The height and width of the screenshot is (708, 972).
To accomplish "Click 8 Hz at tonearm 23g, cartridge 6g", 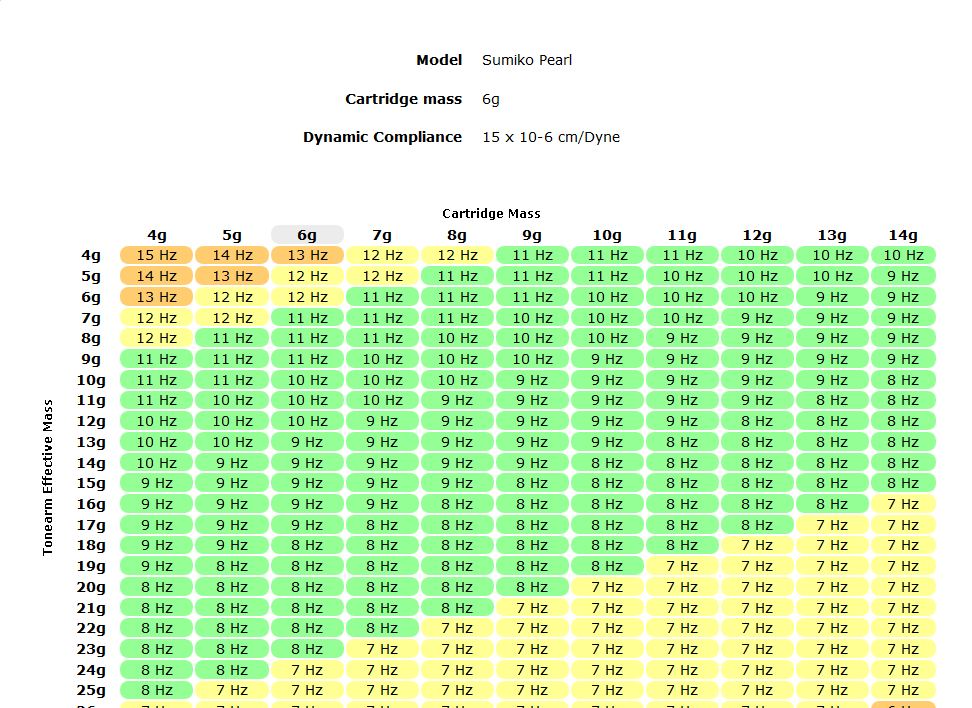I will (307, 649).
